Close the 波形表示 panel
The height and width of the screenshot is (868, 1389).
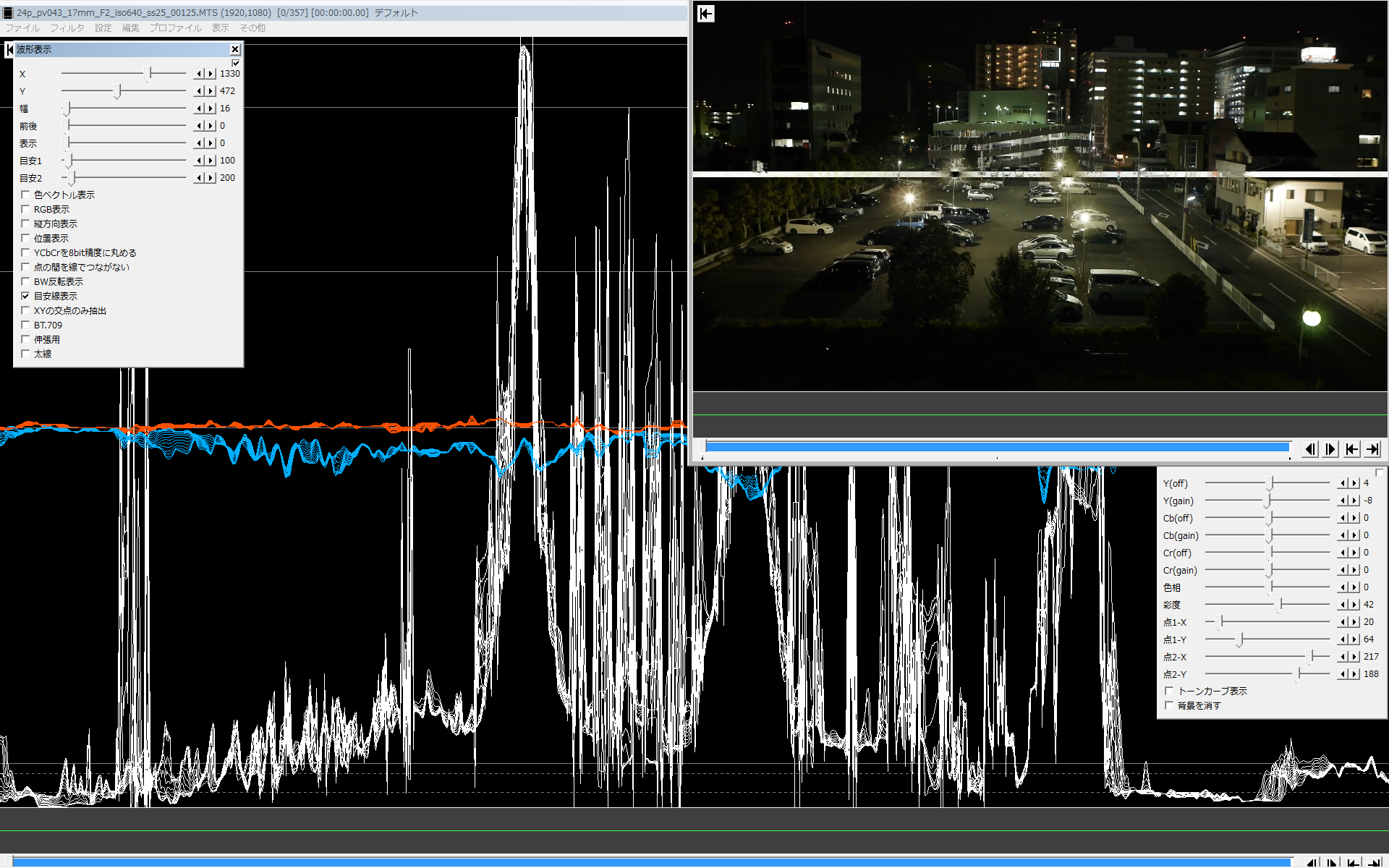(235, 49)
